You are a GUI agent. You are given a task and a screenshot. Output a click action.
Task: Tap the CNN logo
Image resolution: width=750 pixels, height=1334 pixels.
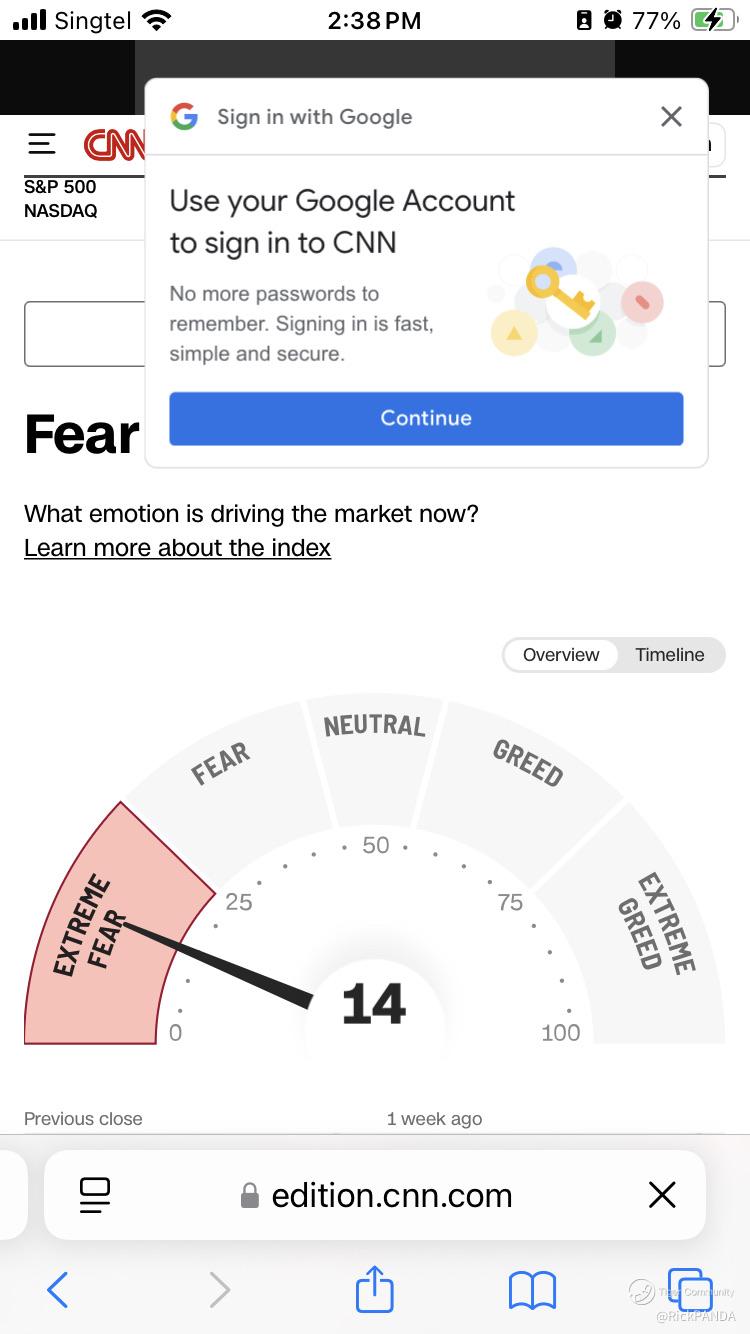(114, 146)
